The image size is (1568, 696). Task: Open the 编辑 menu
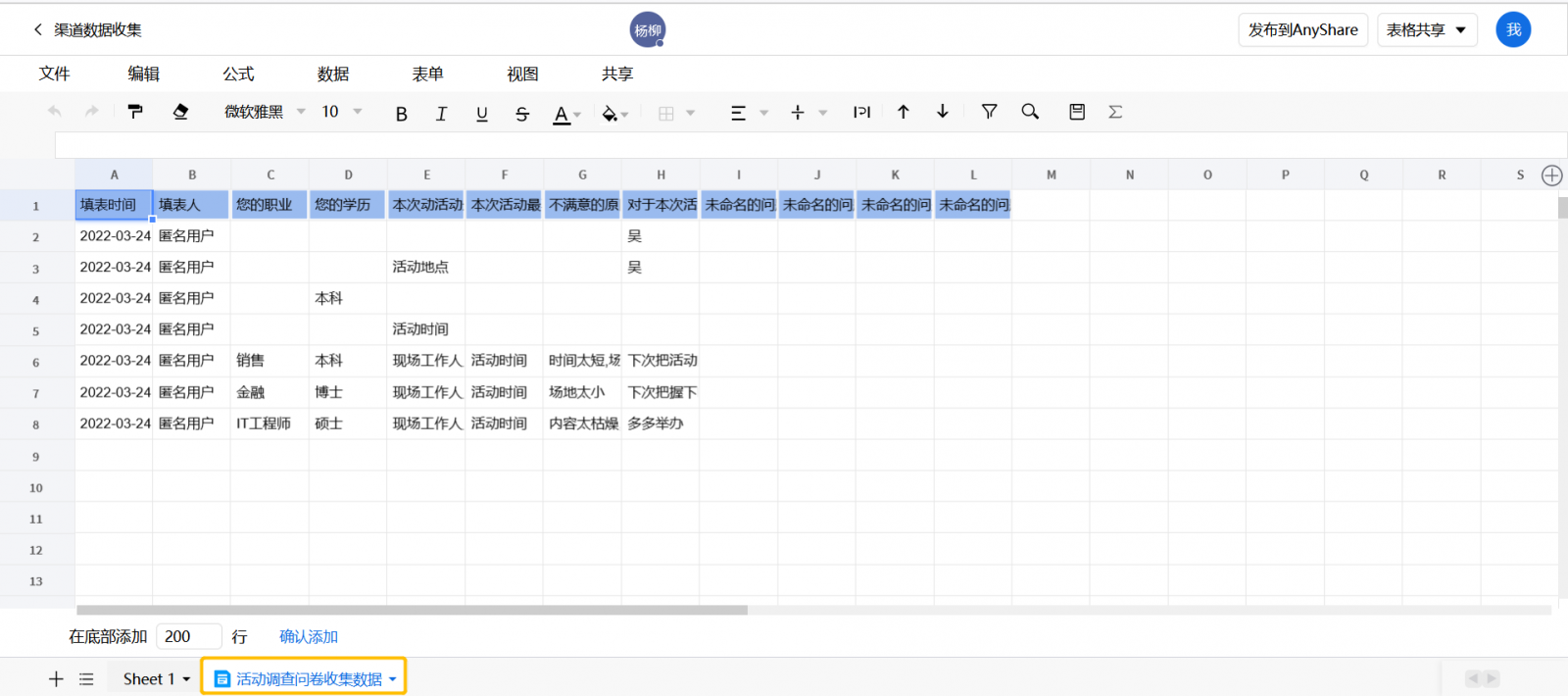144,74
